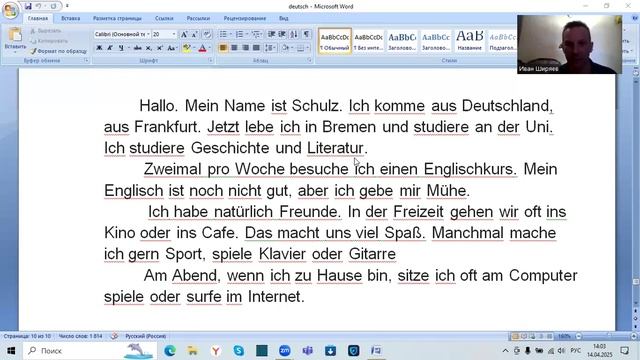
Task: Cut selection with Вырезать
Action: point(45,31)
